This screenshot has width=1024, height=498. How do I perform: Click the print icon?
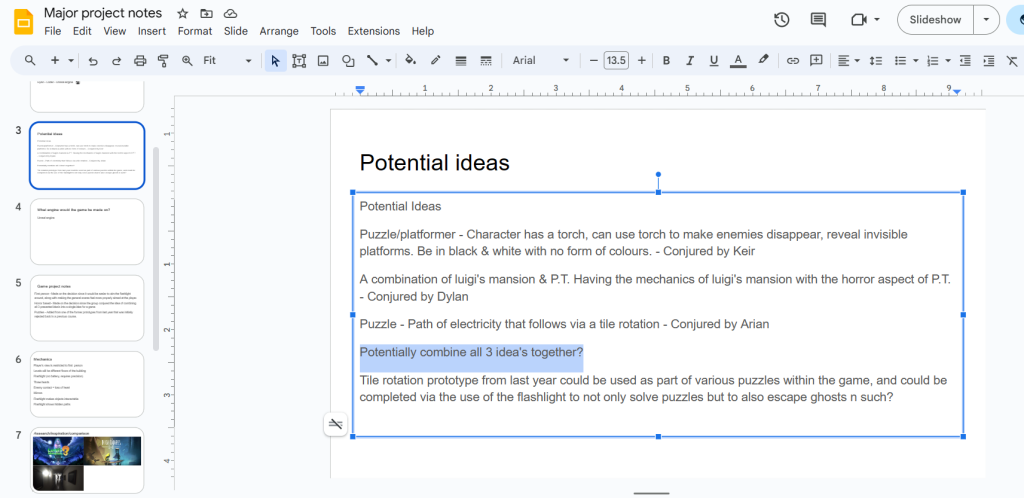(x=140, y=61)
